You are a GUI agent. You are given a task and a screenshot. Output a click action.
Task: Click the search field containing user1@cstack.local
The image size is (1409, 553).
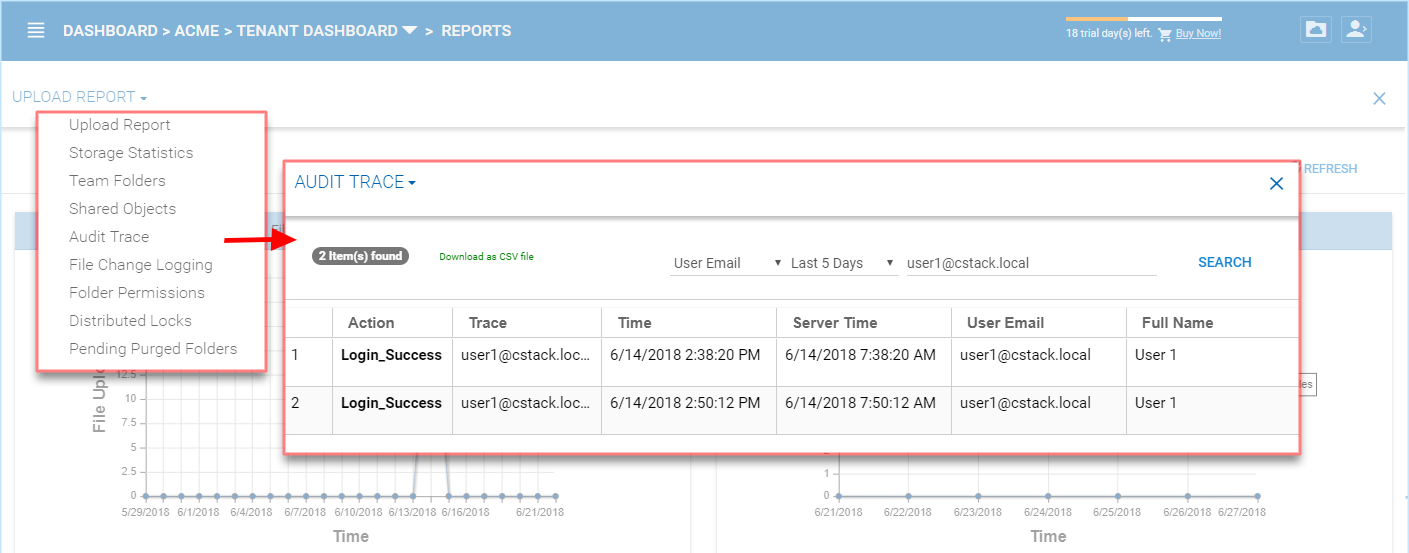1031,263
